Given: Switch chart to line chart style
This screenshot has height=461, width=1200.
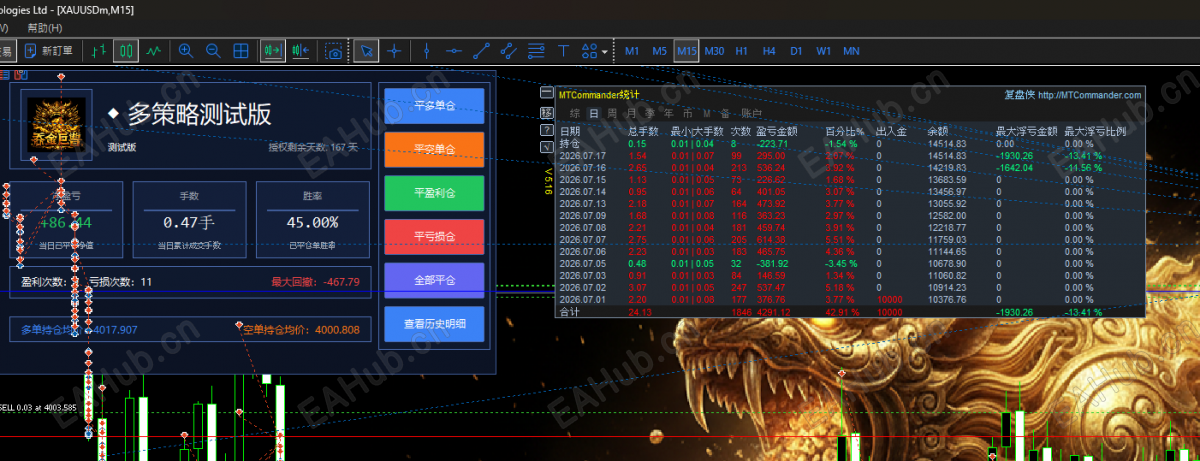Looking at the screenshot, I should 154,50.
